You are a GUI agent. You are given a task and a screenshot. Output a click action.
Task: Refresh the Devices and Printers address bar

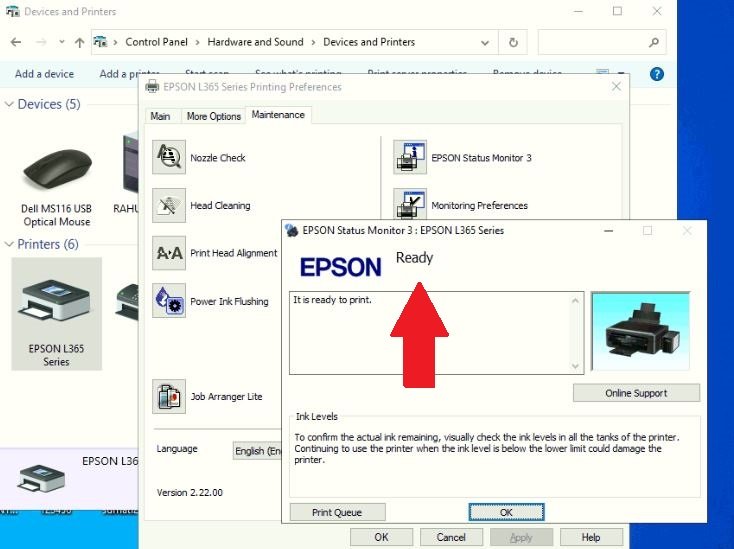point(513,43)
